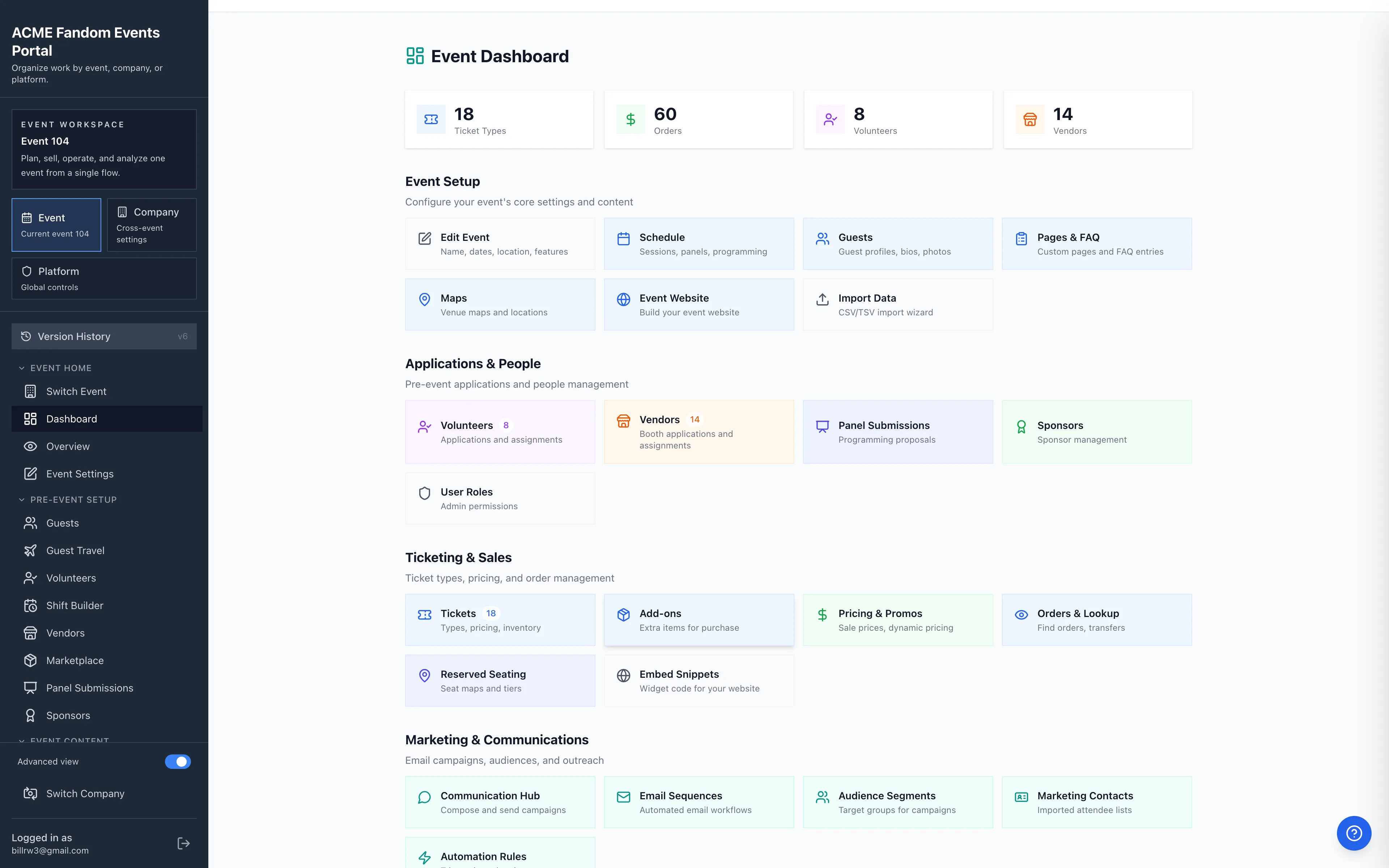Open the Audience Segments card
Viewport: 1389px width, 868px height.
(898, 802)
